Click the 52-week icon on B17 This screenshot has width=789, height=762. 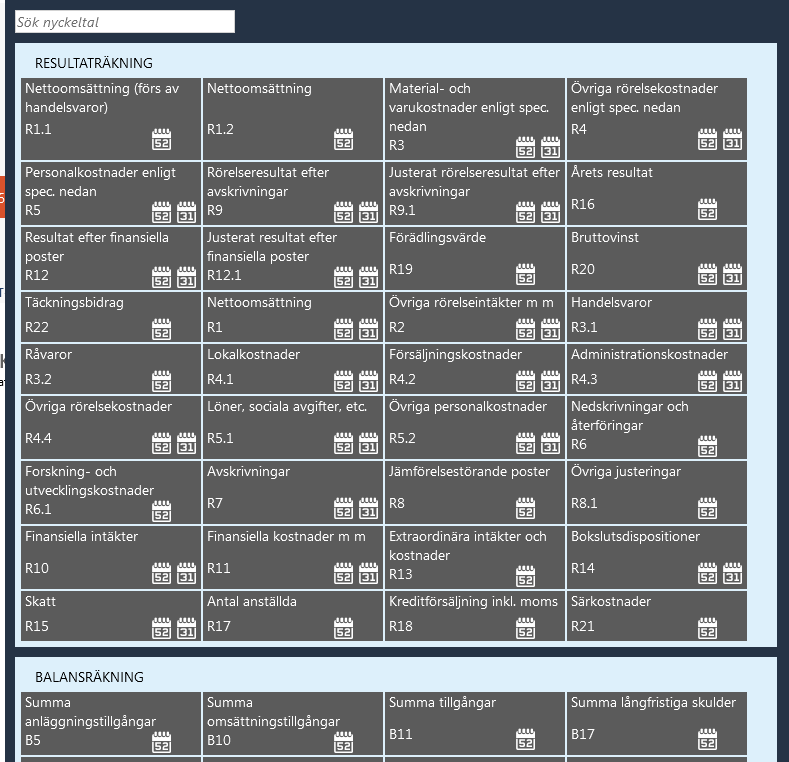pyautogui.click(x=707, y=739)
